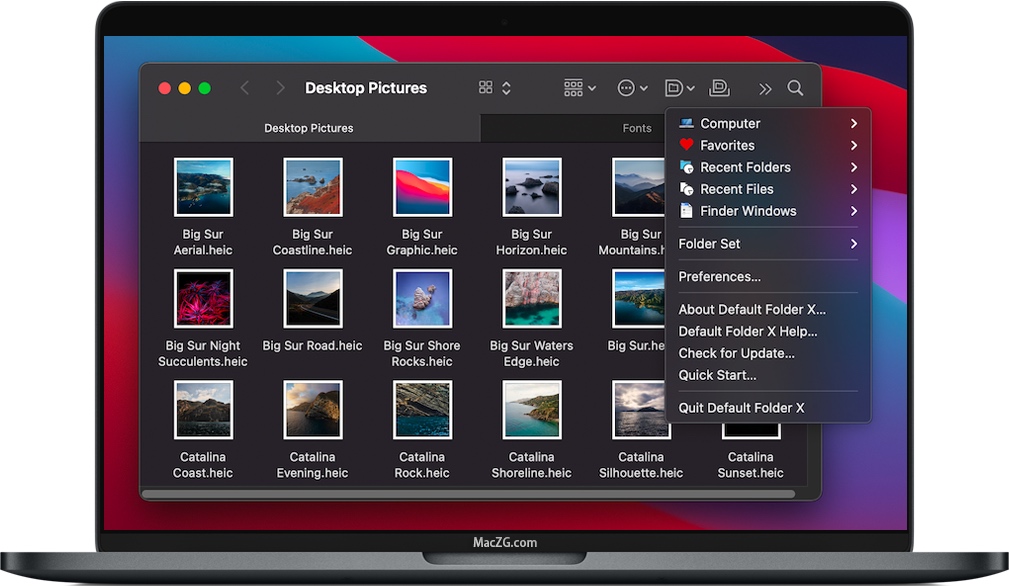1009x586 pixels.
Task: Open the Group By dropdown in toolbar
Action: pyautogui.click(x=580, y=88)
